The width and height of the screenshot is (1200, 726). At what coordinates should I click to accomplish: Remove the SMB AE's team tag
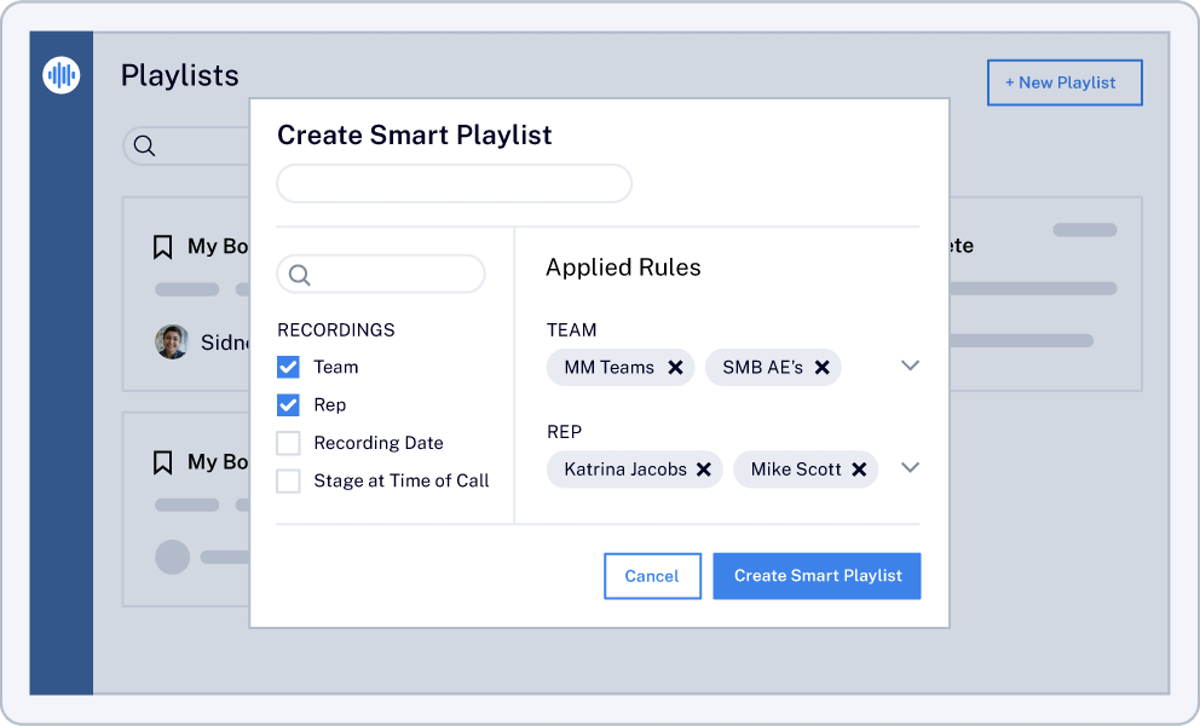(x=822, y=367)
